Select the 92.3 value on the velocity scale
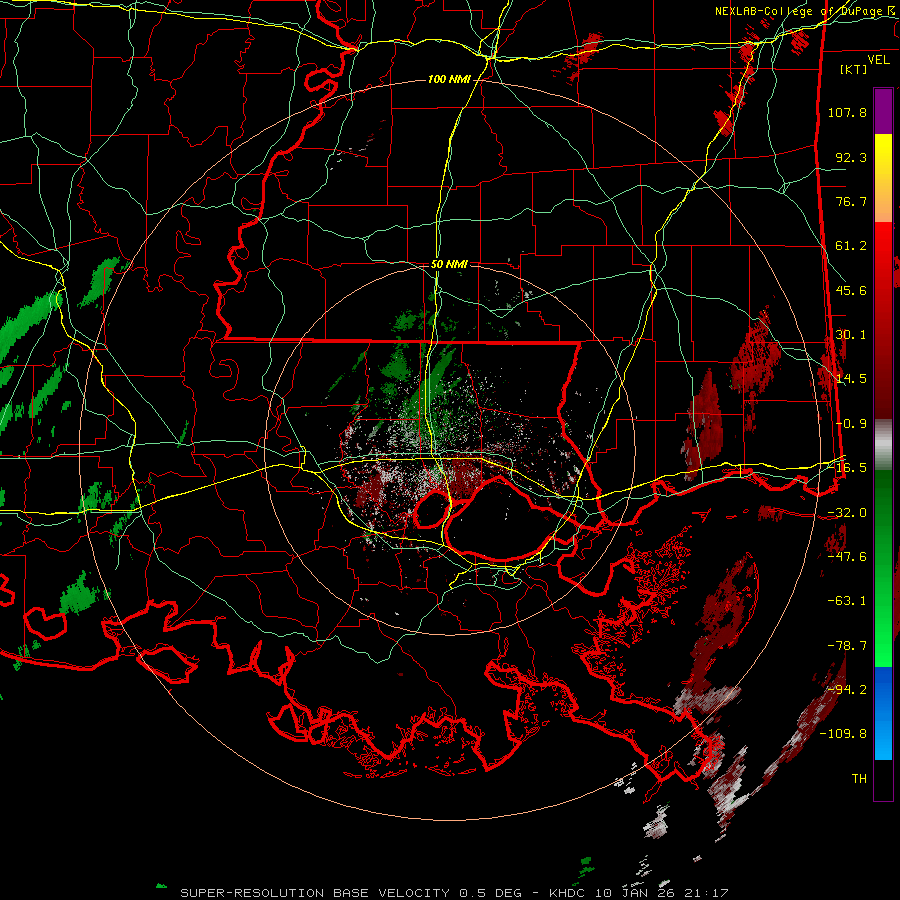This screenshot has width=900, height=900. tap(851, 157)
